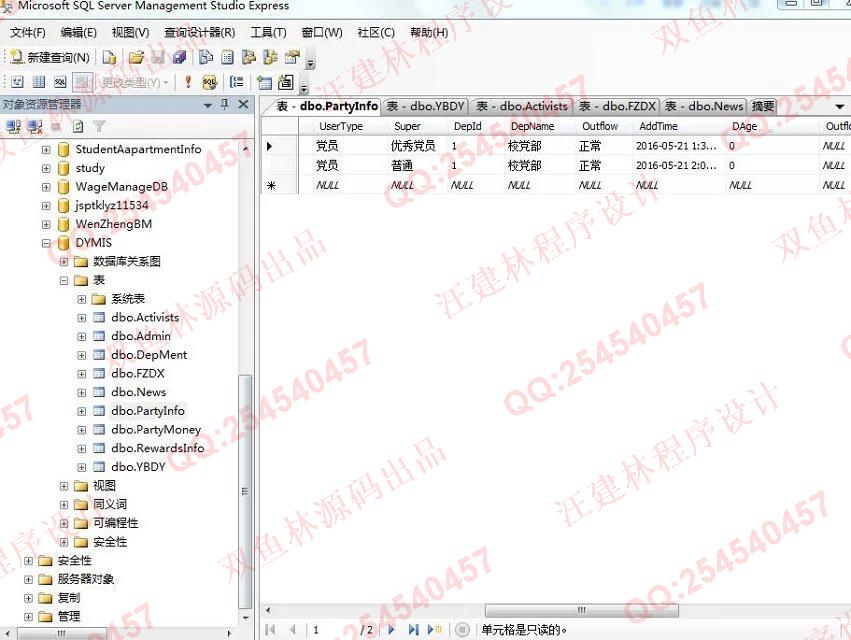
Task: Show the SQL pane
Action: 60,82
